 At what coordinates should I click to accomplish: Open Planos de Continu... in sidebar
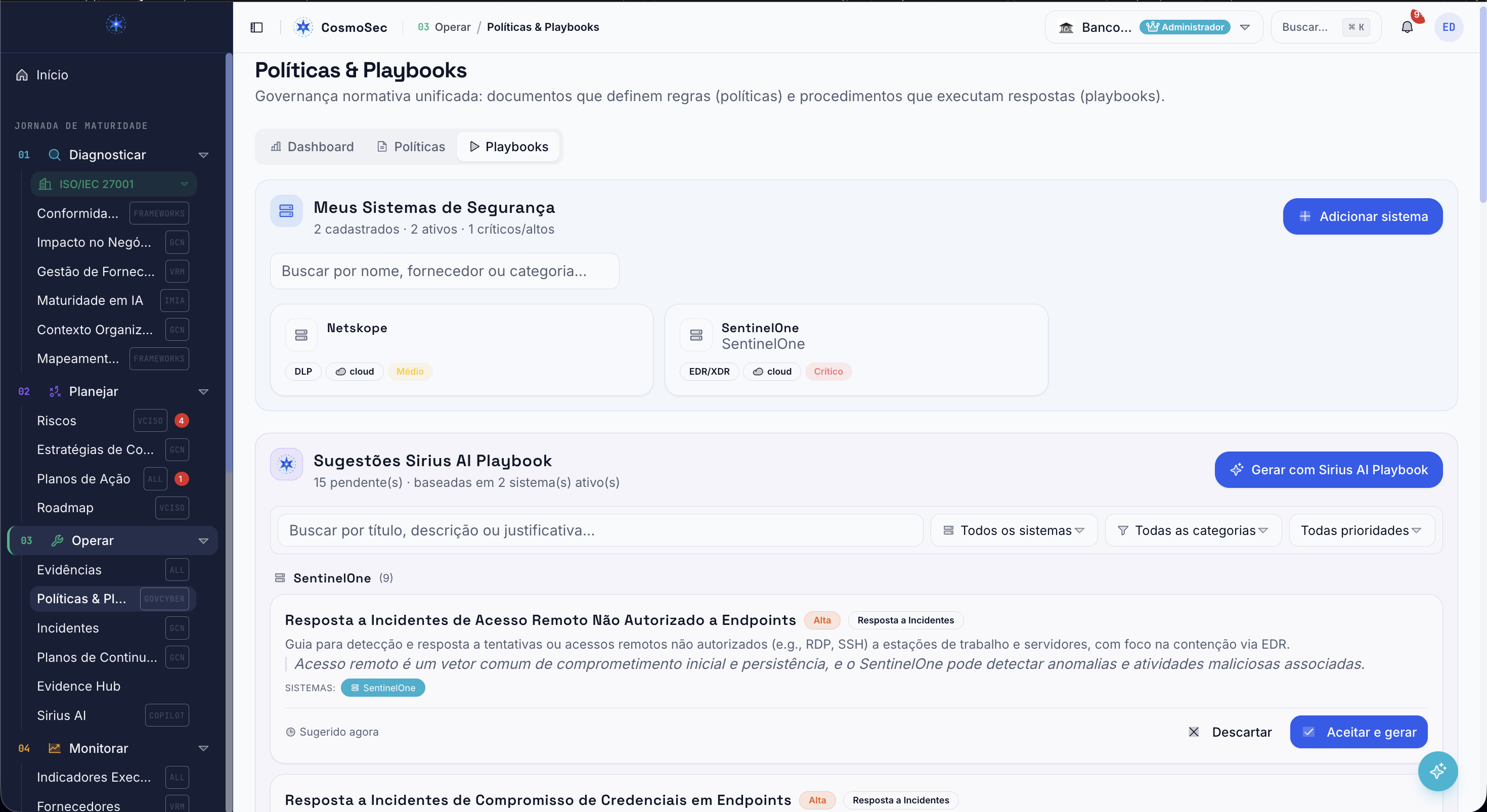tap(97, 657)
